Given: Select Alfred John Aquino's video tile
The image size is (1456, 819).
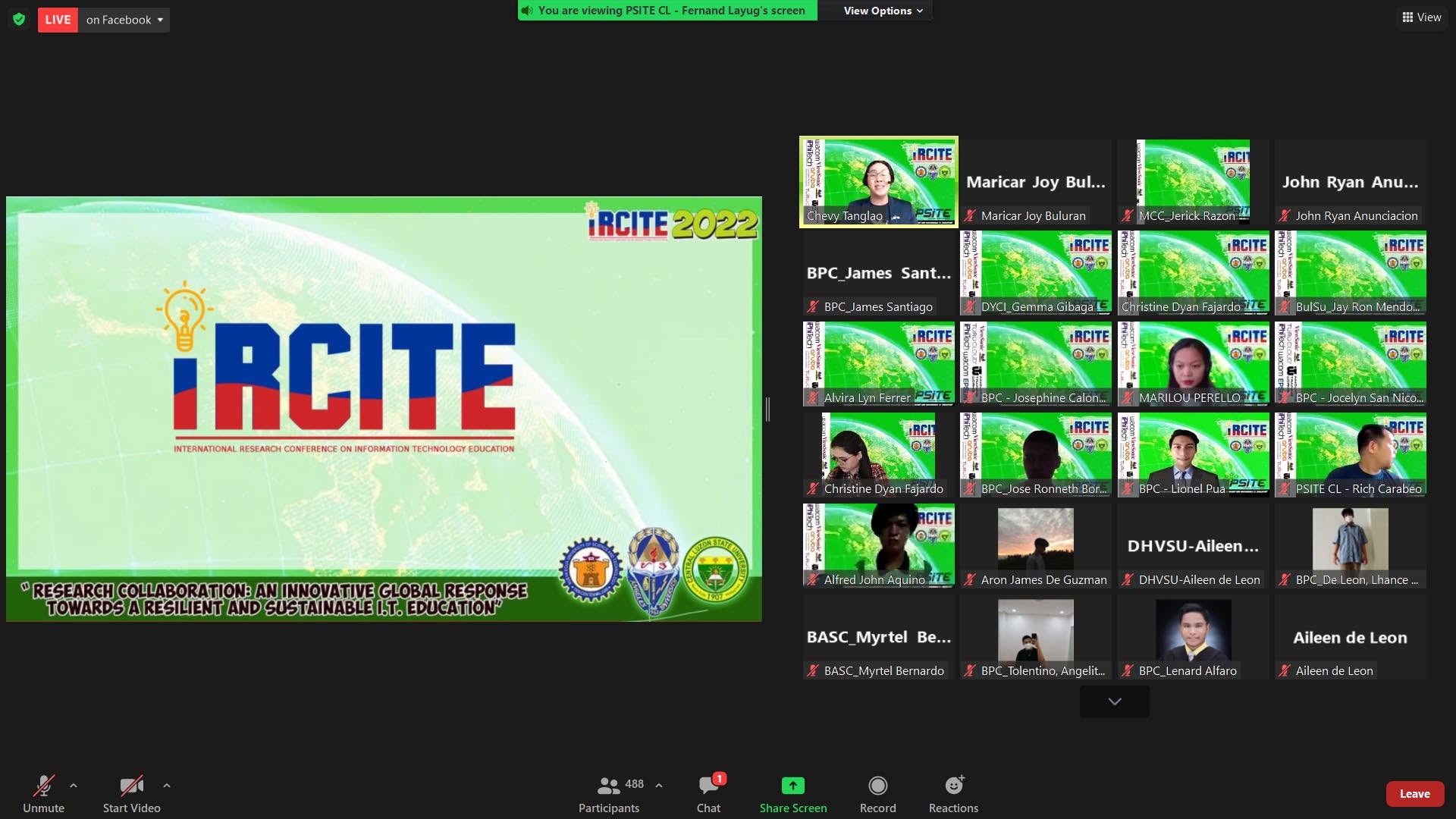Looking at the screenshot, I should (x=879, y=546).
